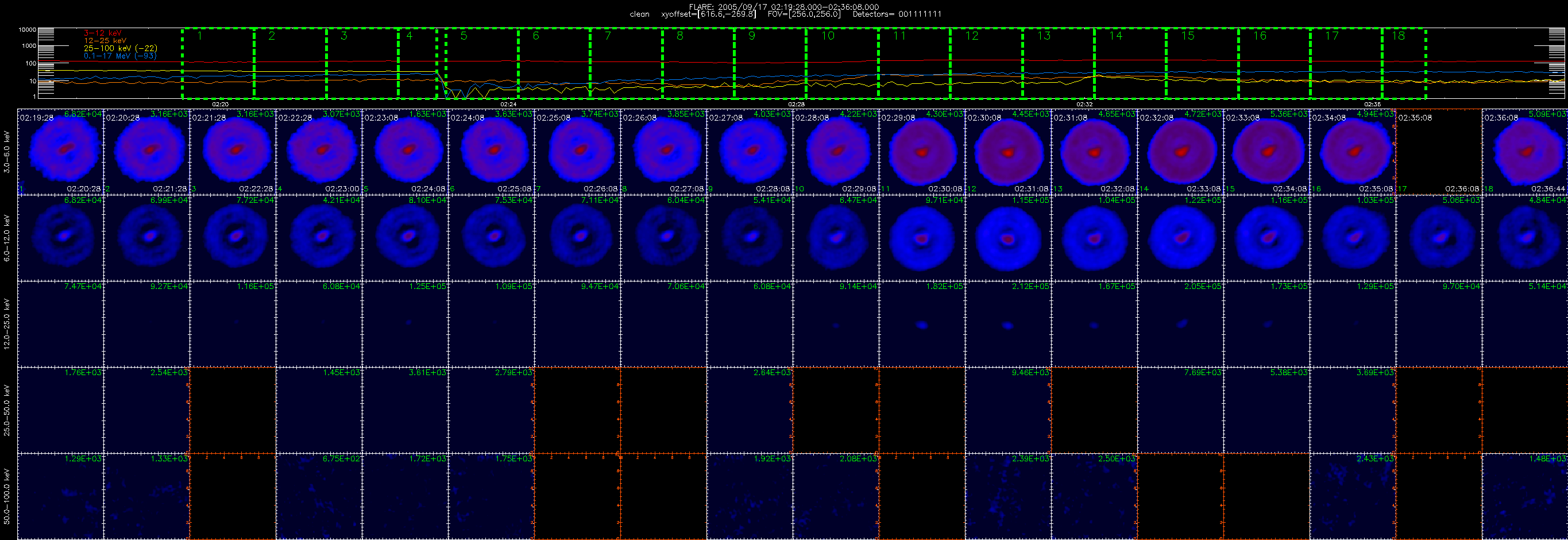This screenshot has width=1568, height=540.
Task: Open the 12.0-25.0 keV image with peak 2.05E+05
Action: coord(1180,324)
